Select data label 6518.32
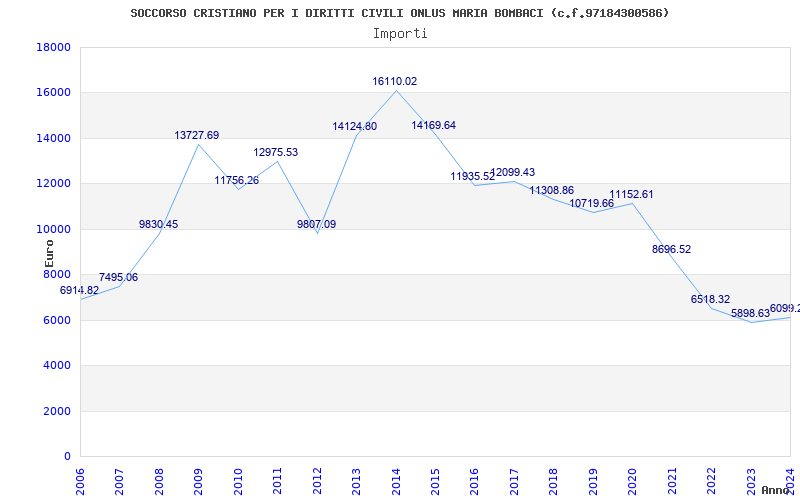The width and height of the screenshot is (800, 500). [711, 299]
